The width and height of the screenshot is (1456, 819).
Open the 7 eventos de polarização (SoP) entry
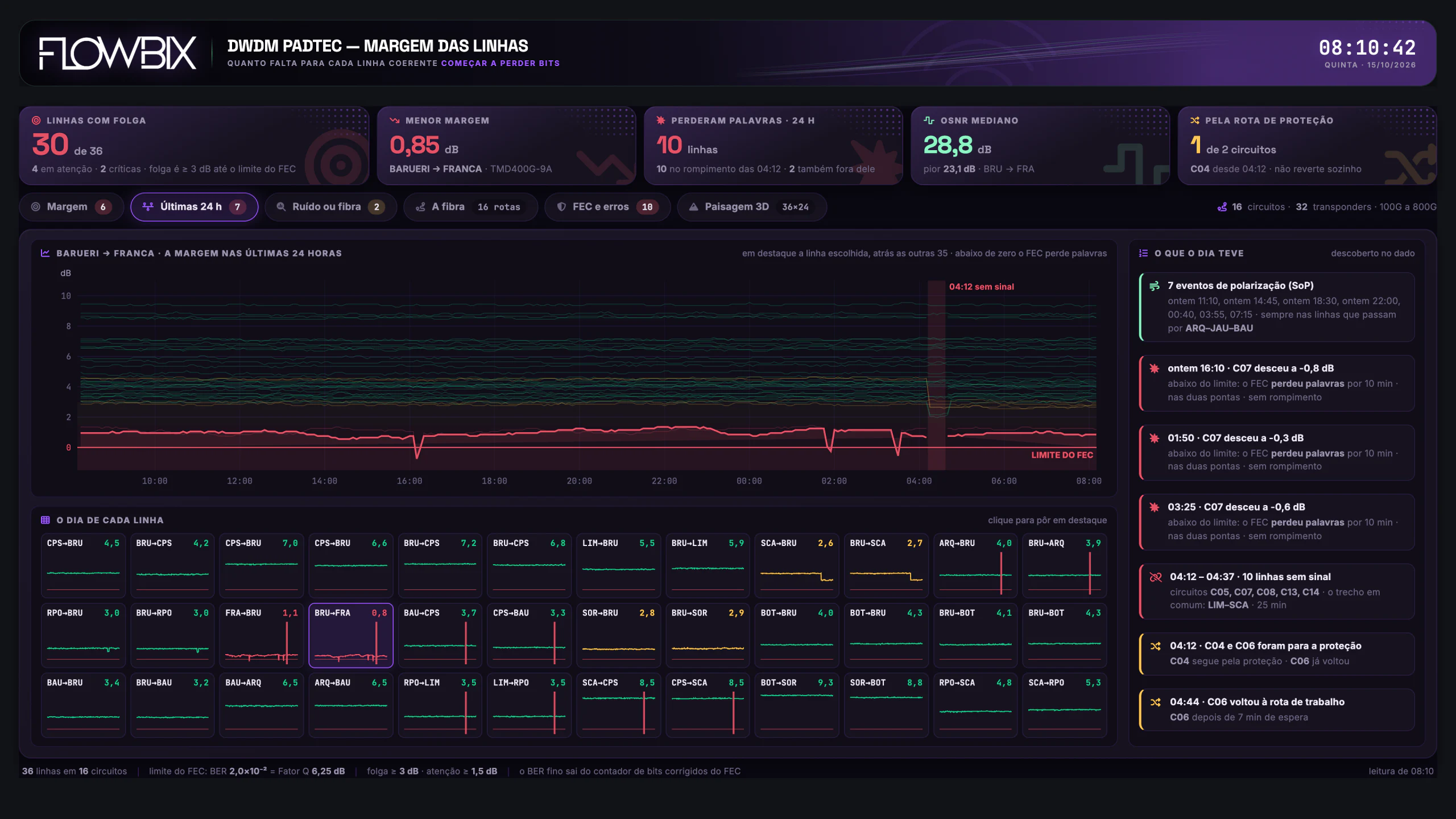pos(1277,307)
